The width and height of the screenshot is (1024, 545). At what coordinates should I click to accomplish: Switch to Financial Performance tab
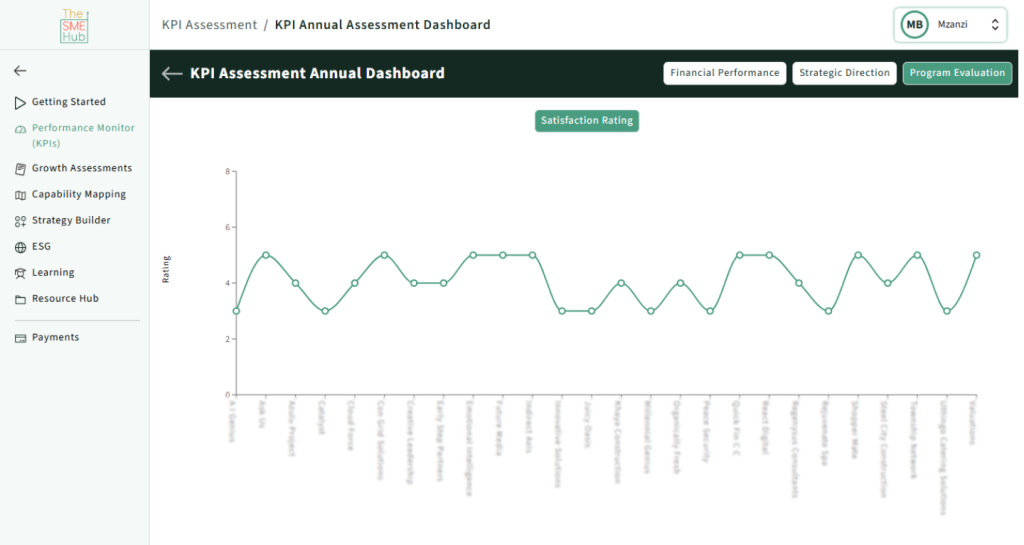pos(724,73)
